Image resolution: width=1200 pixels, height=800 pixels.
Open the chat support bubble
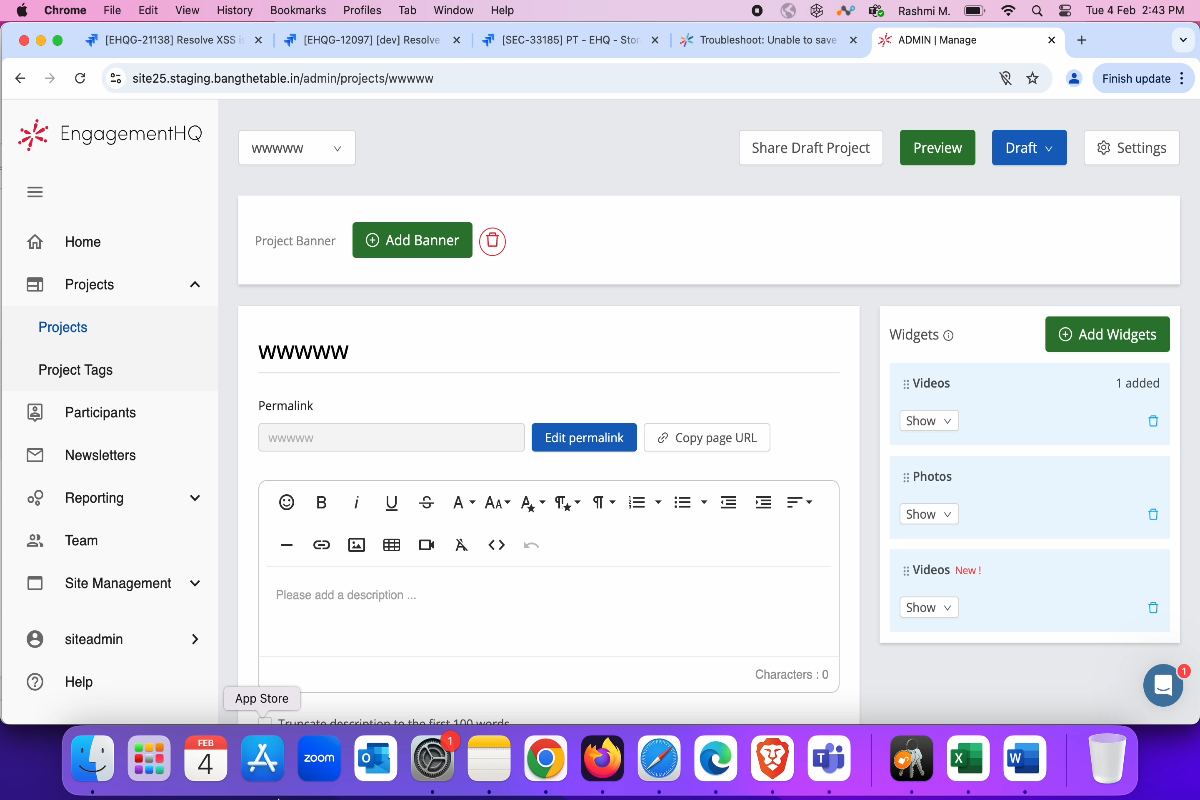click(1163, 685)
